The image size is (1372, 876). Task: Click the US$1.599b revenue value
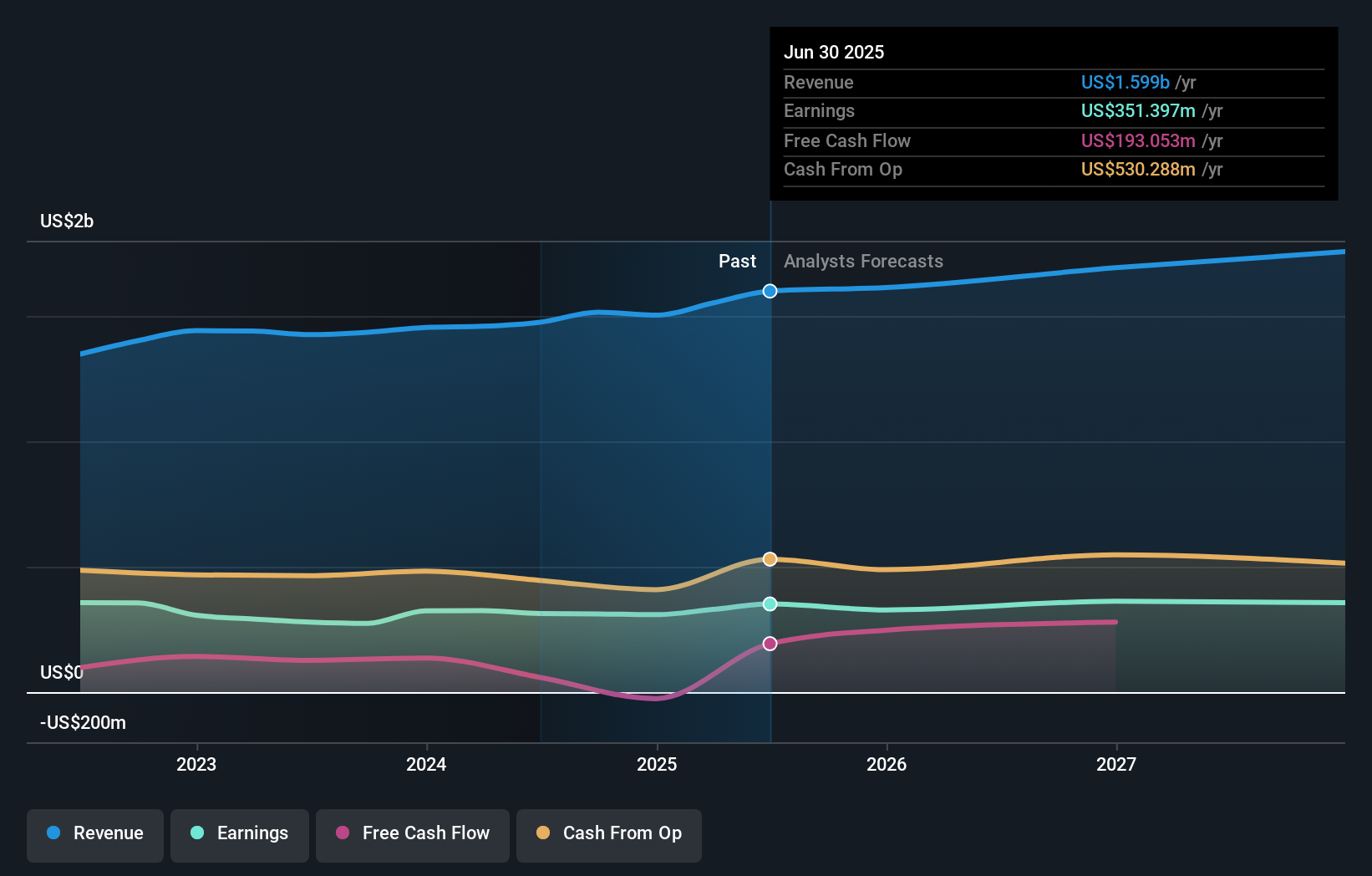(1125, 82)
